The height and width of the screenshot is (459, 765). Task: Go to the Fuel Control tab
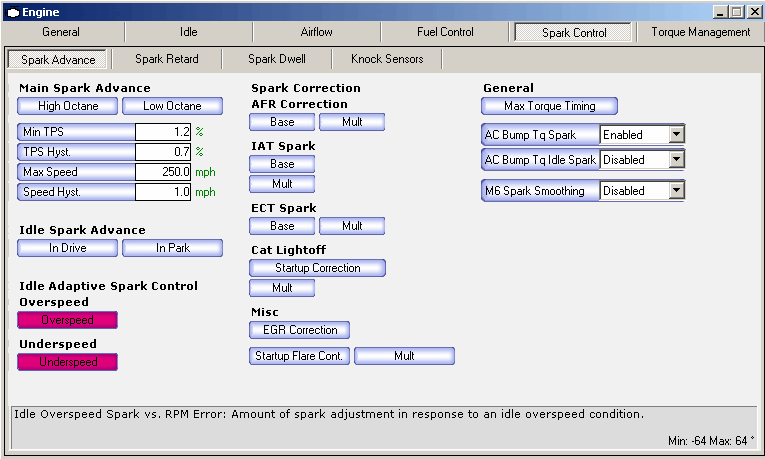point(445,32)
